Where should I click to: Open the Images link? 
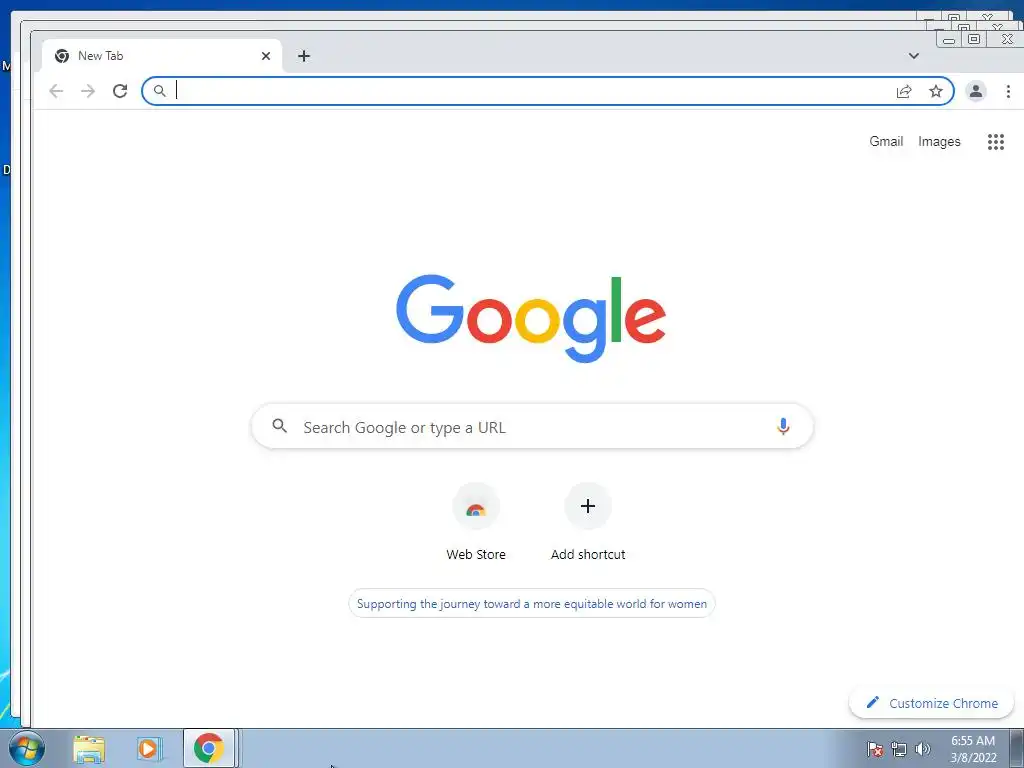pyautogui.click(x=939, y=142)
